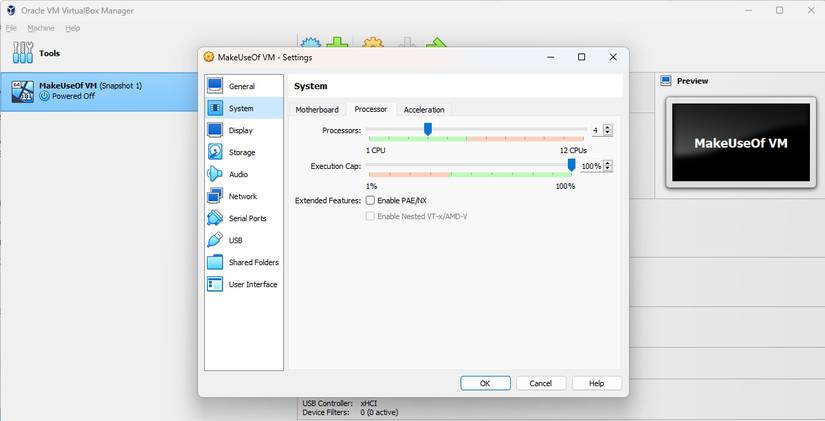Select MakeUseOf VM machine icon in list

pos(23,92)
